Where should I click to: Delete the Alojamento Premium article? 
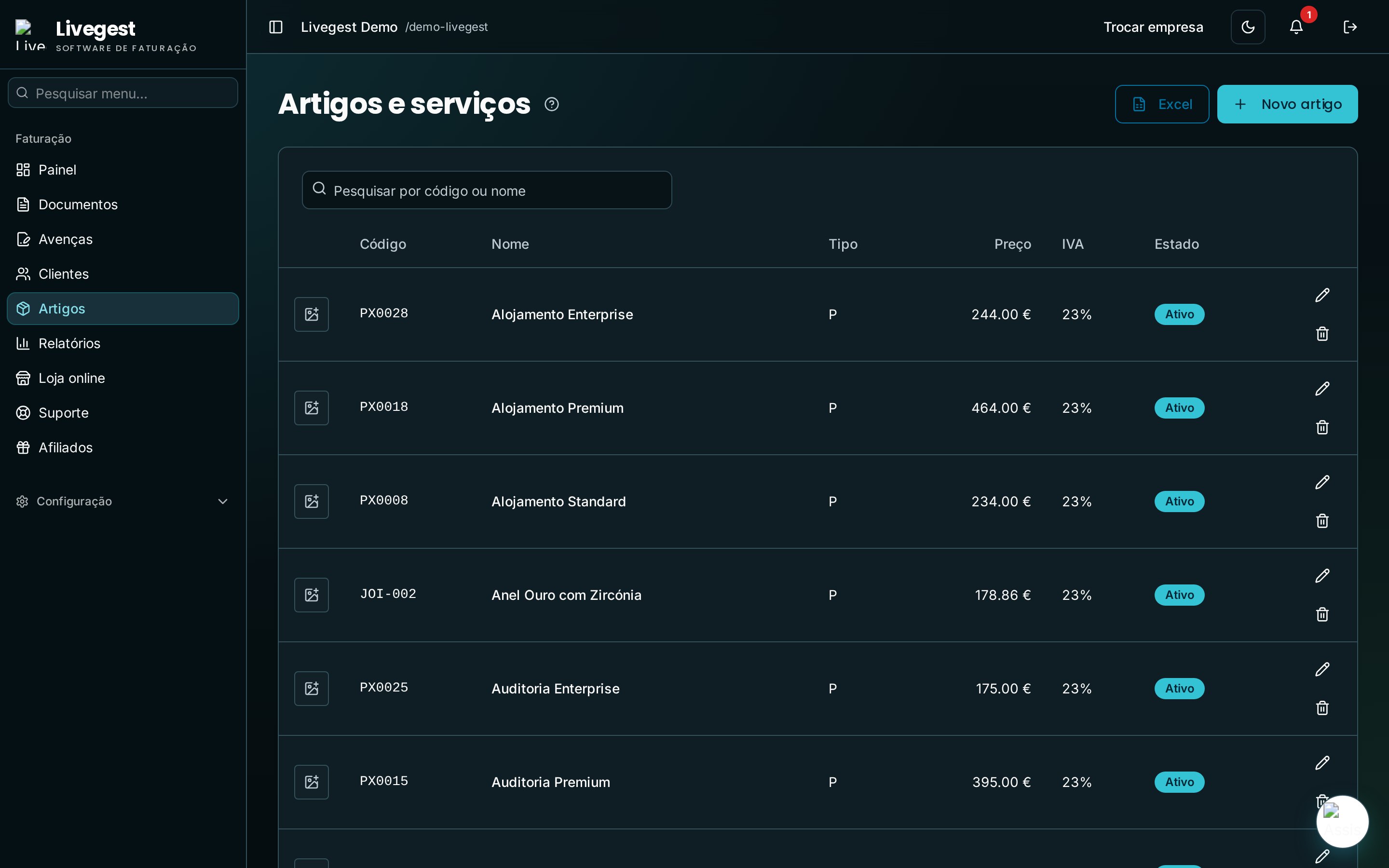(x=1322, y=427)
